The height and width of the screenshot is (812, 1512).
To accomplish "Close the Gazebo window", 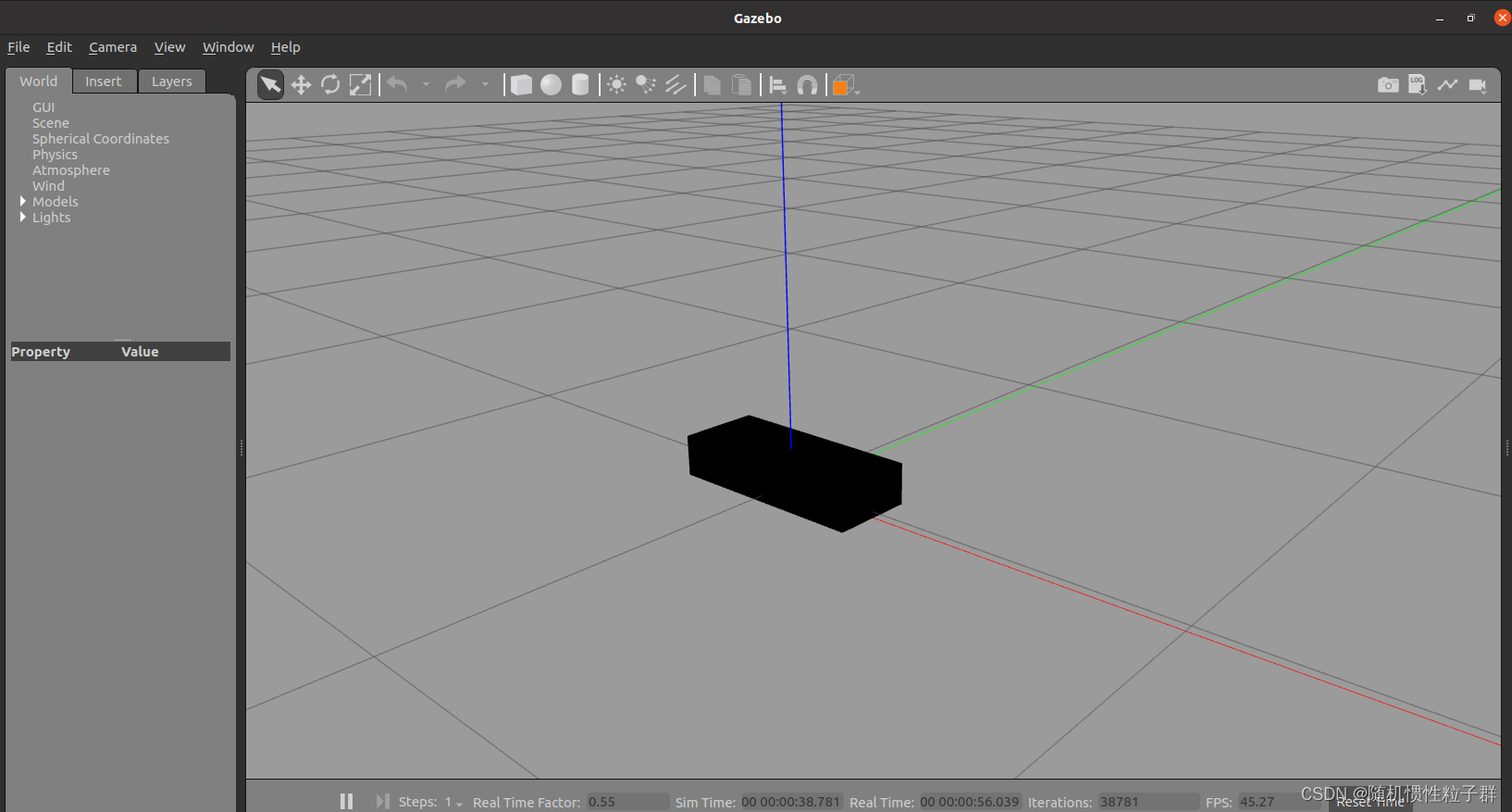I will (1502, 19).
